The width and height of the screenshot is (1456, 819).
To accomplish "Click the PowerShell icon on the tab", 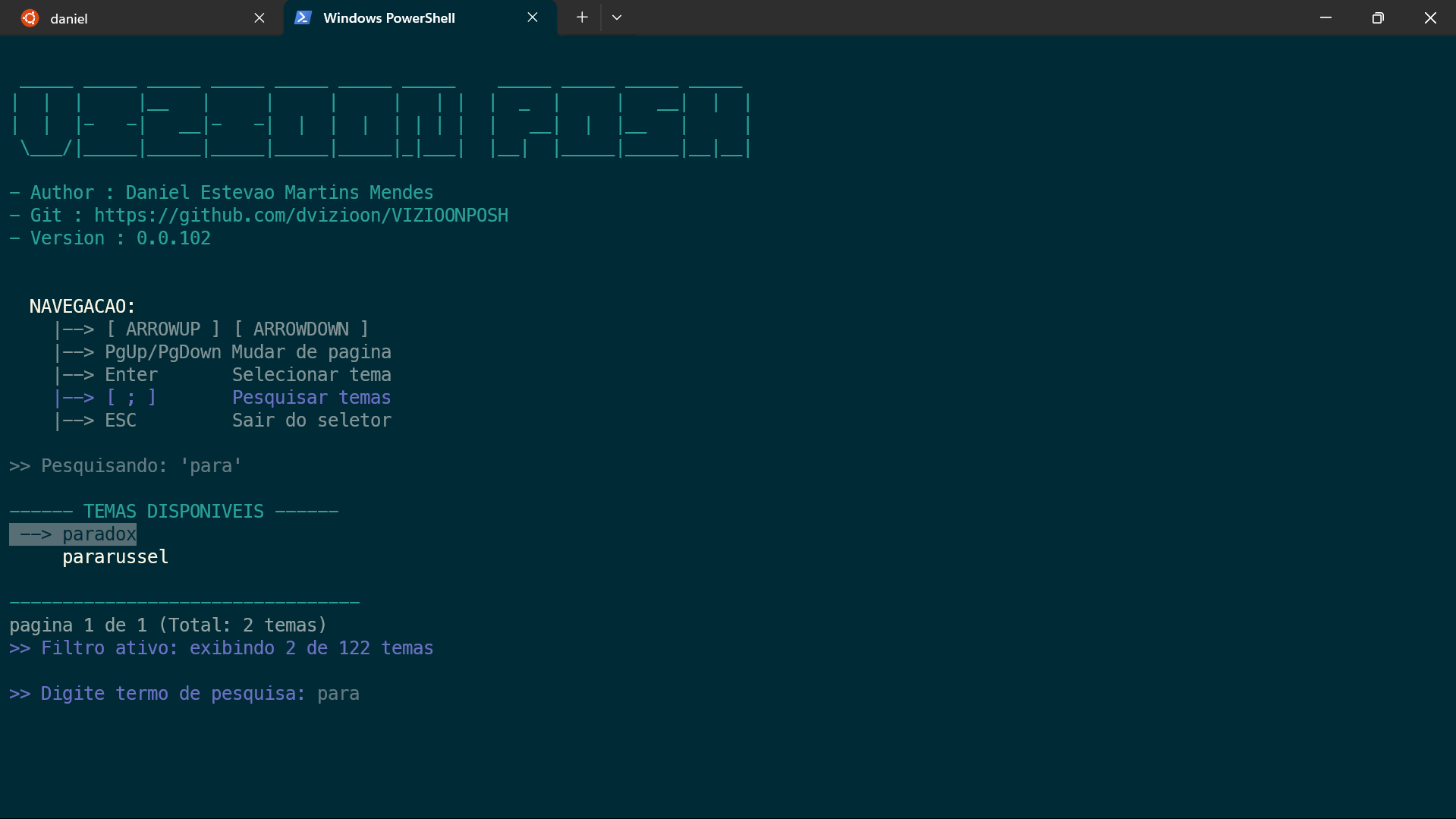I will pyautogui.click(x=303, y=17).
